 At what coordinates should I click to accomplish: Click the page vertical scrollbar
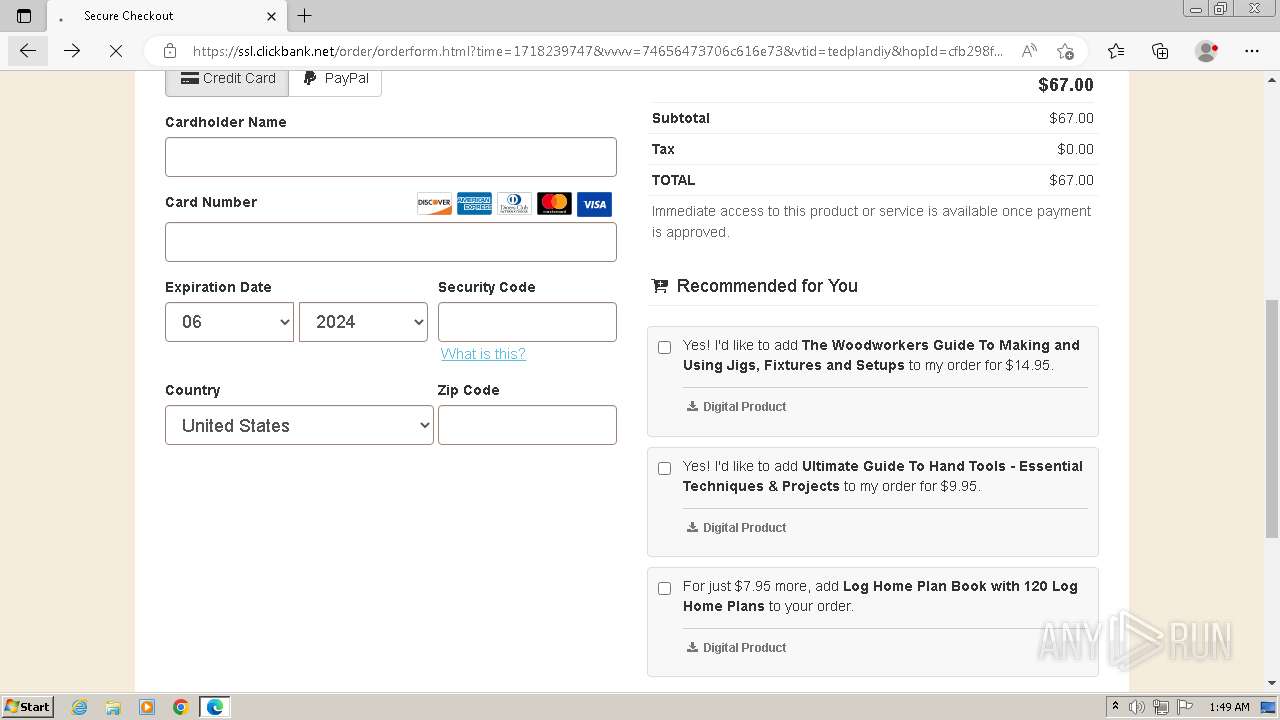coord(1272,419)
